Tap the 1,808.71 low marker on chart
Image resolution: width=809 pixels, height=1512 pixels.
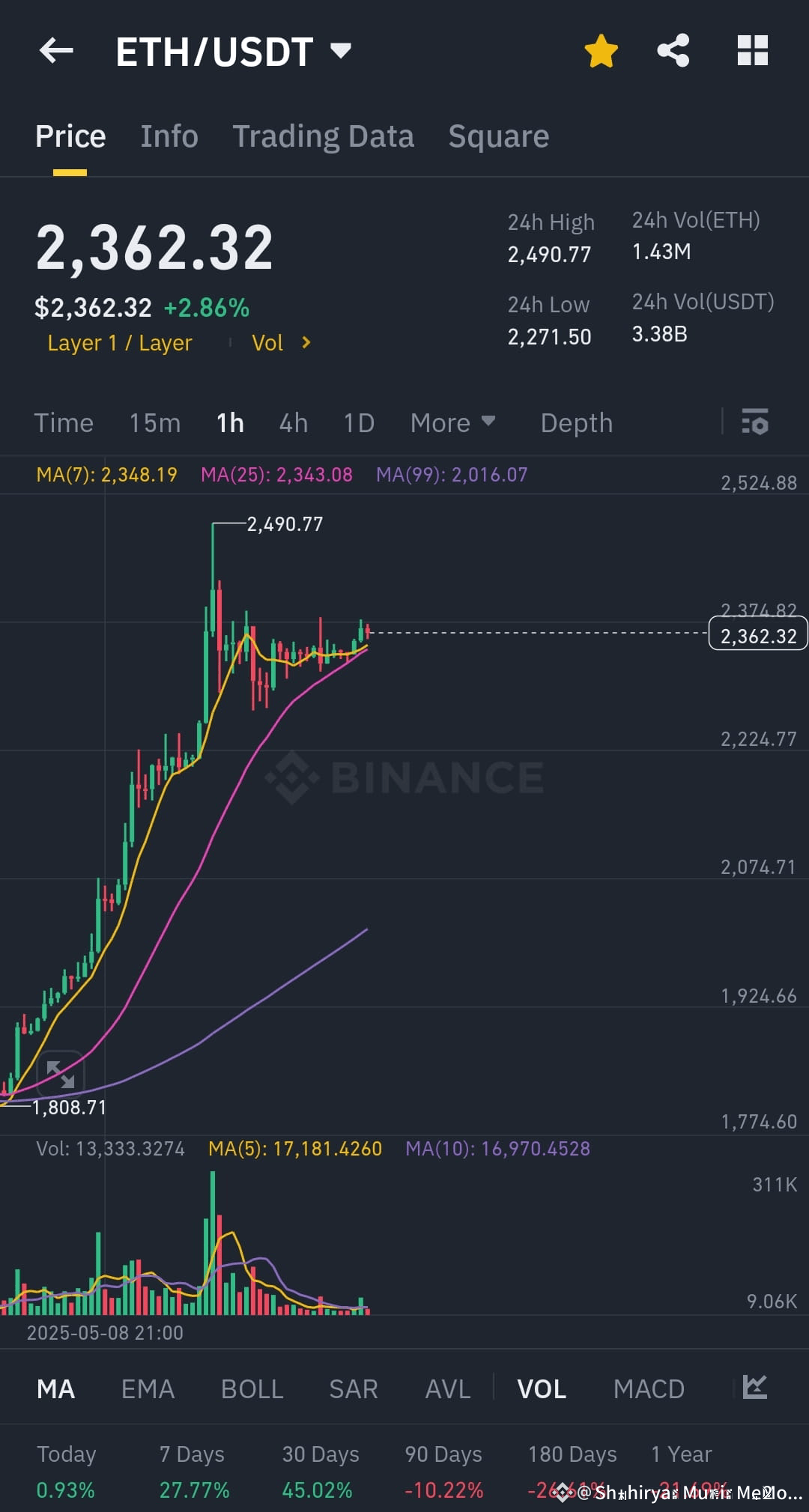tap(69, 1108)
